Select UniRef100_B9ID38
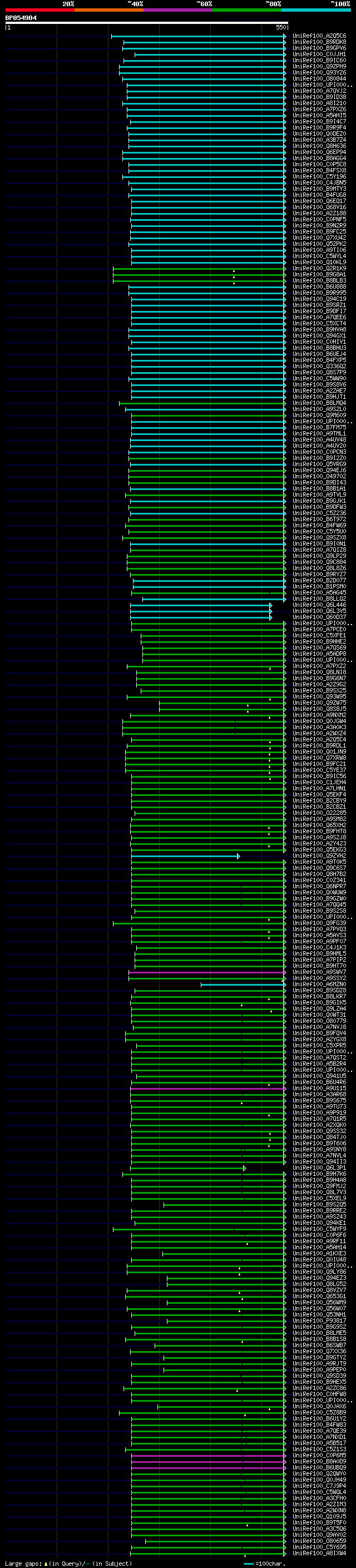The width and height of the screenshot is (356, 1568). point(319,97)
